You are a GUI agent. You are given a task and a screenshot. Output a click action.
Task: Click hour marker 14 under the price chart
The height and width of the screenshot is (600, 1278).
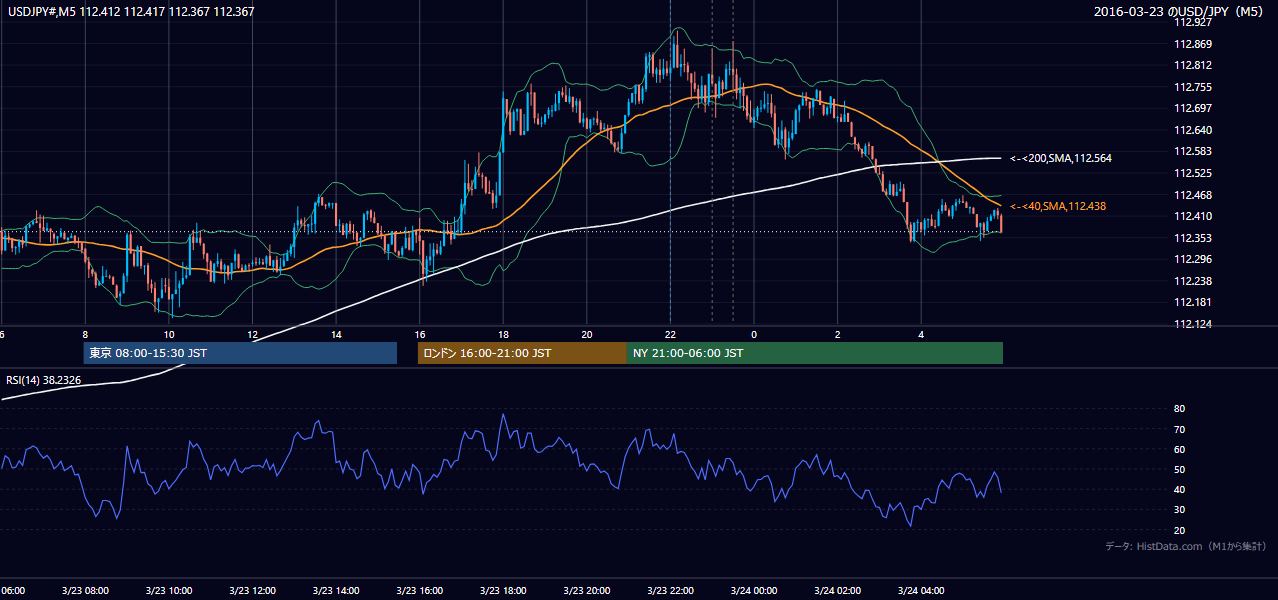[x=336, y=334]
